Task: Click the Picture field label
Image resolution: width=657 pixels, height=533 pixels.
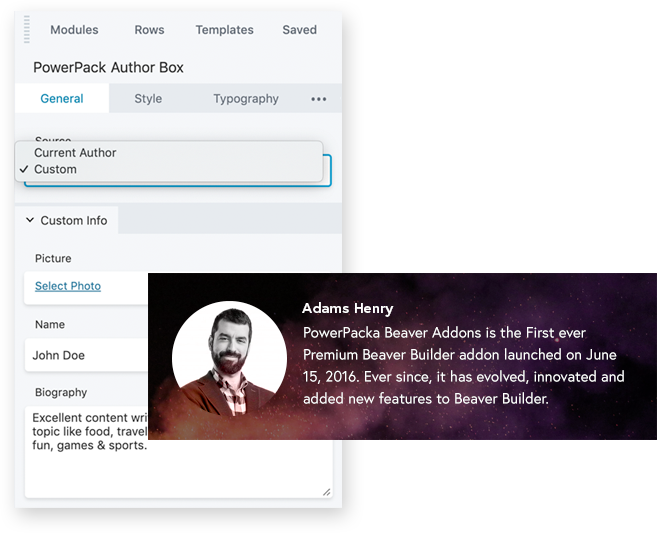Action: [53, 258]
